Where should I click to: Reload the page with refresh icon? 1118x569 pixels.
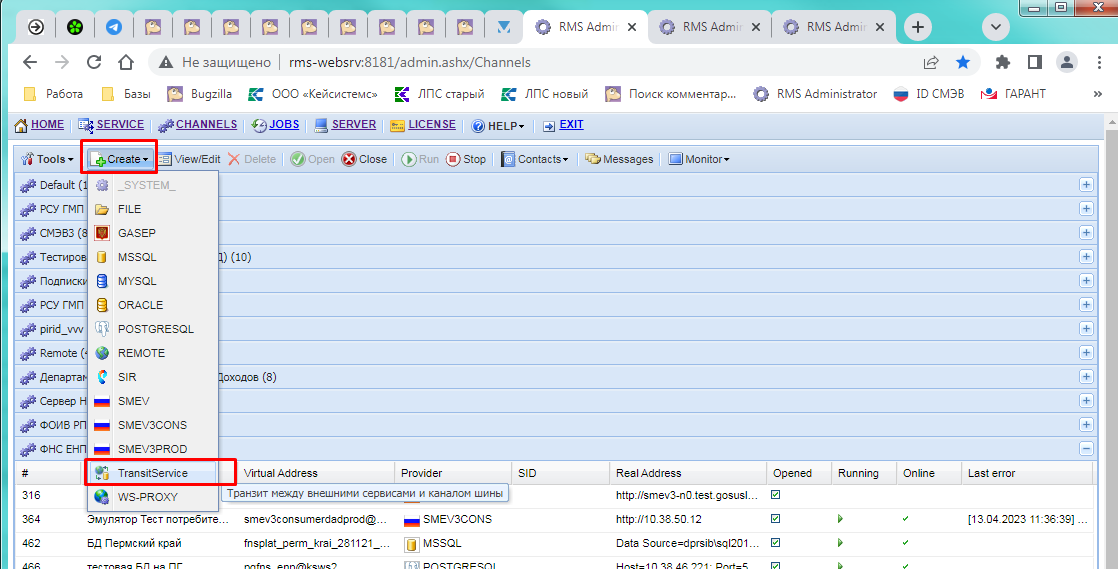[x=93, y=63]
